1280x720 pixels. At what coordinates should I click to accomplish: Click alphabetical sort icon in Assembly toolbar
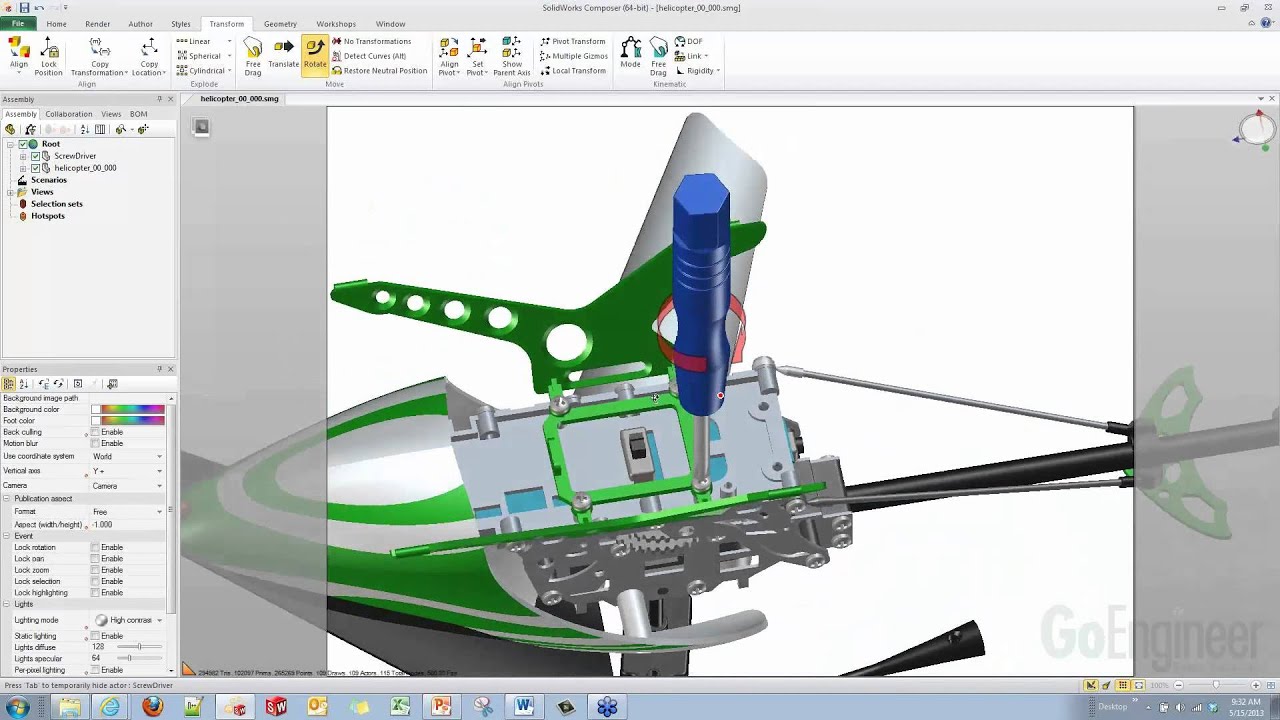[85, 130]
